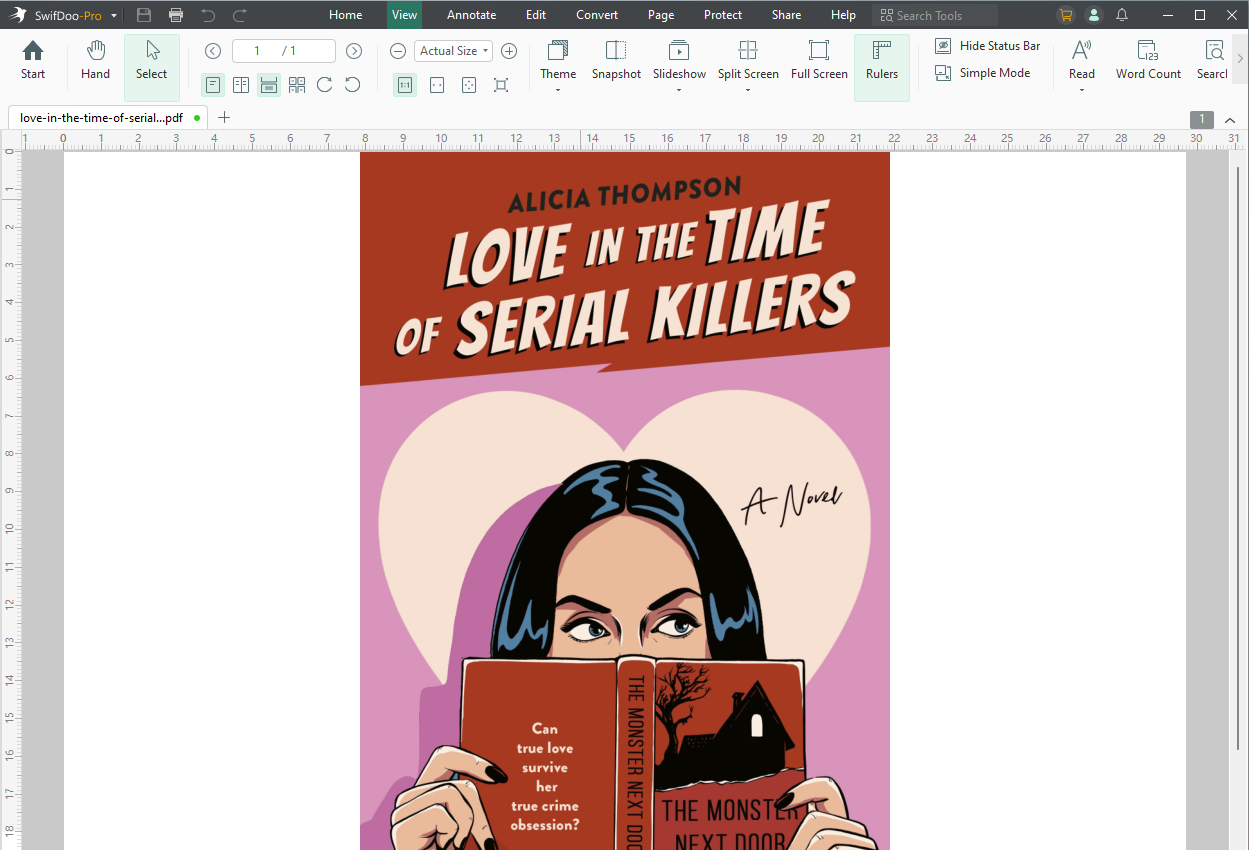
Task: Select the View tab
Action: (405, 15)
